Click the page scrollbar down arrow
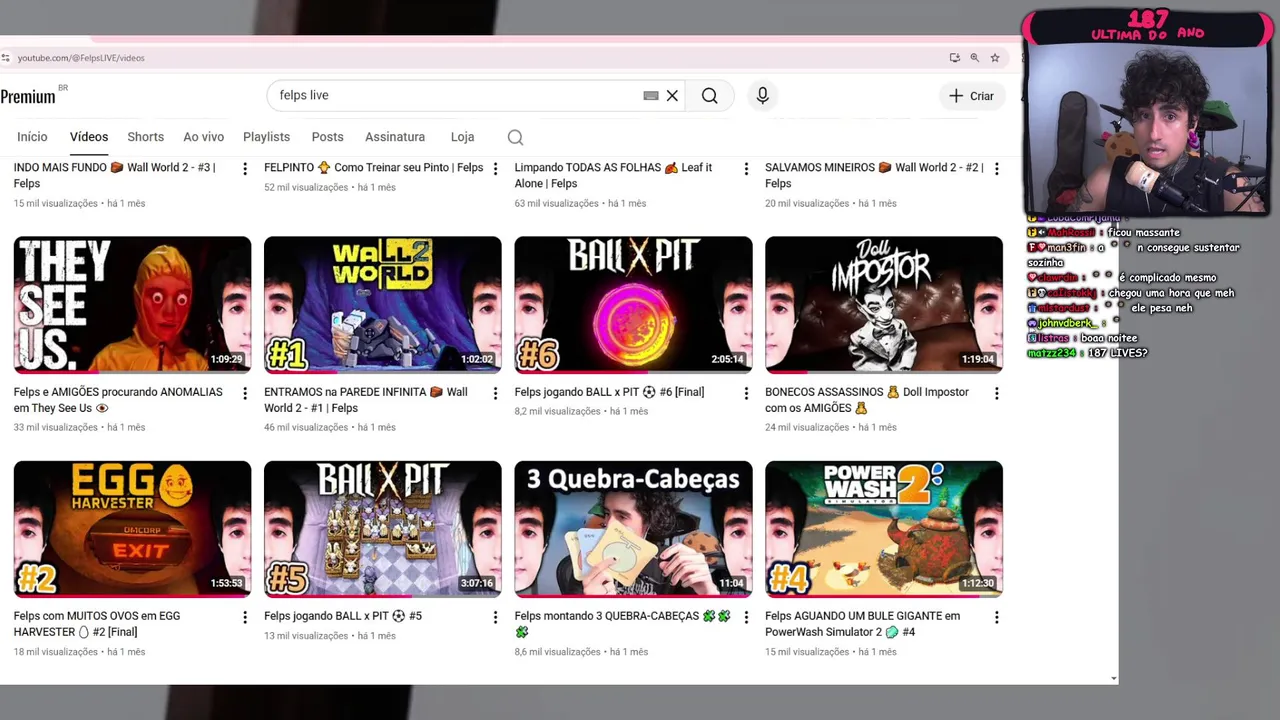This screenshot has width=1280, height=720. click(x=1114, y=678)
